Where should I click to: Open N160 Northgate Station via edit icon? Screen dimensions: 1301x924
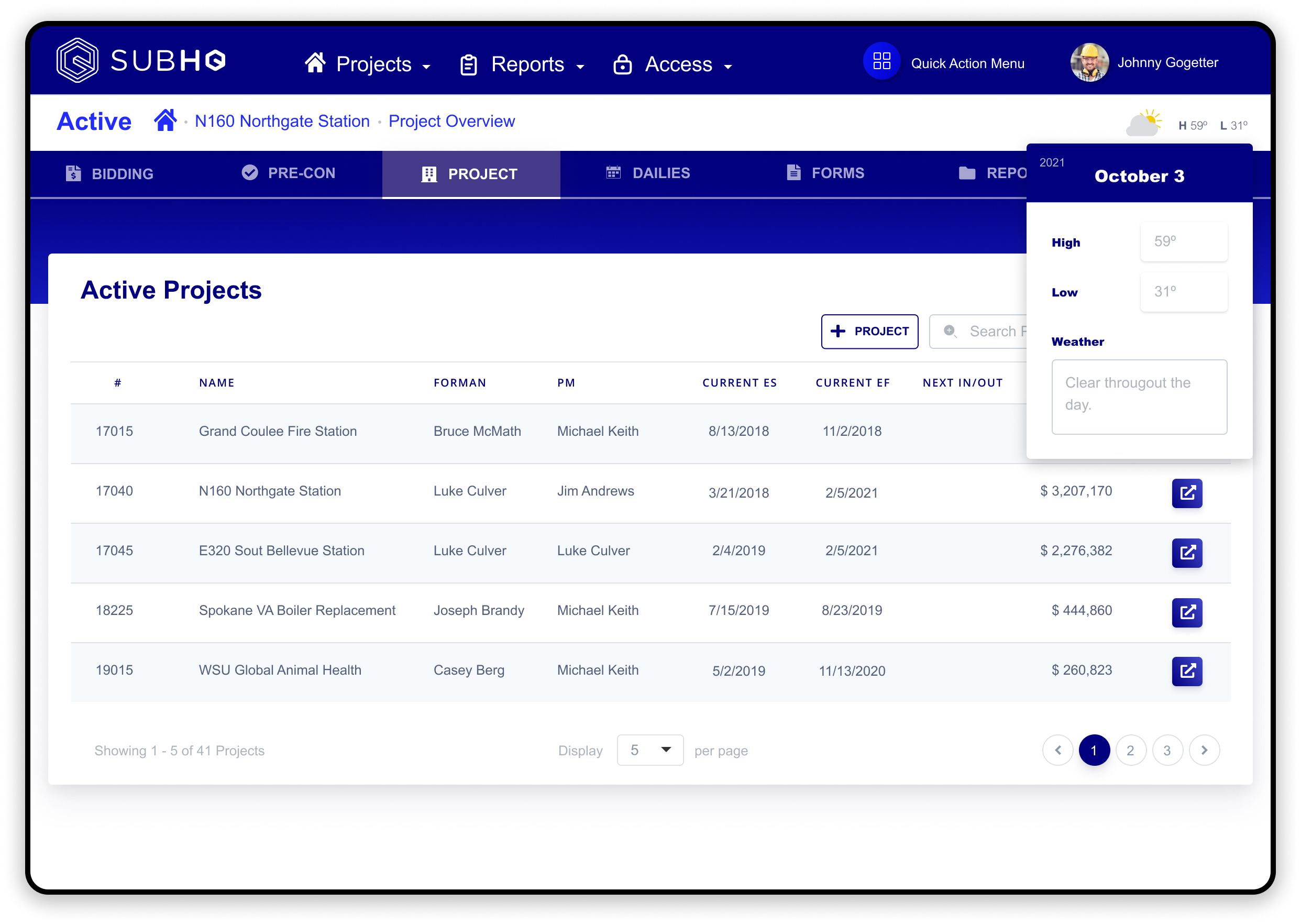coord(1187,493)
